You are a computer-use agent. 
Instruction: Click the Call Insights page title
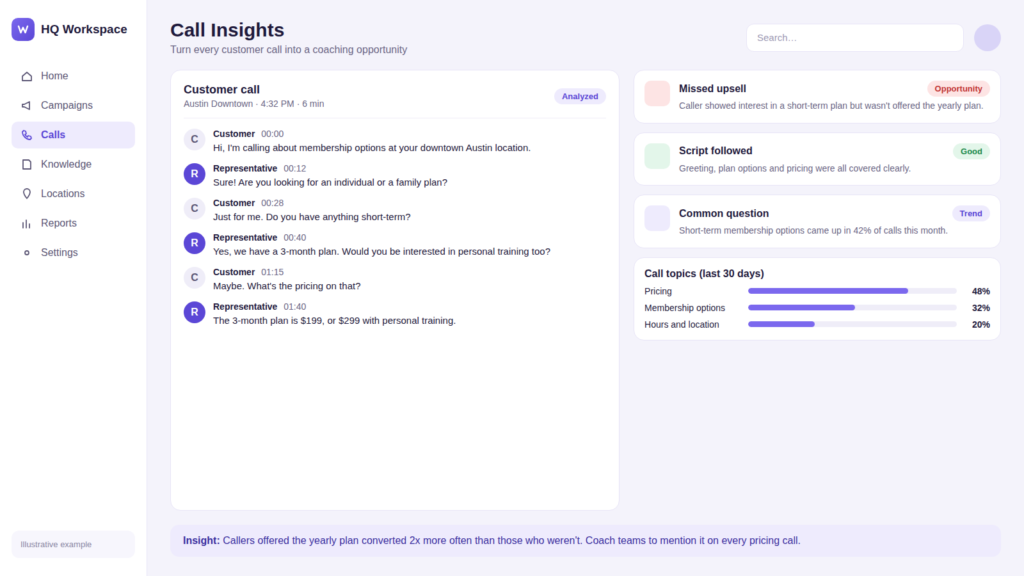[x=227, y=30]
